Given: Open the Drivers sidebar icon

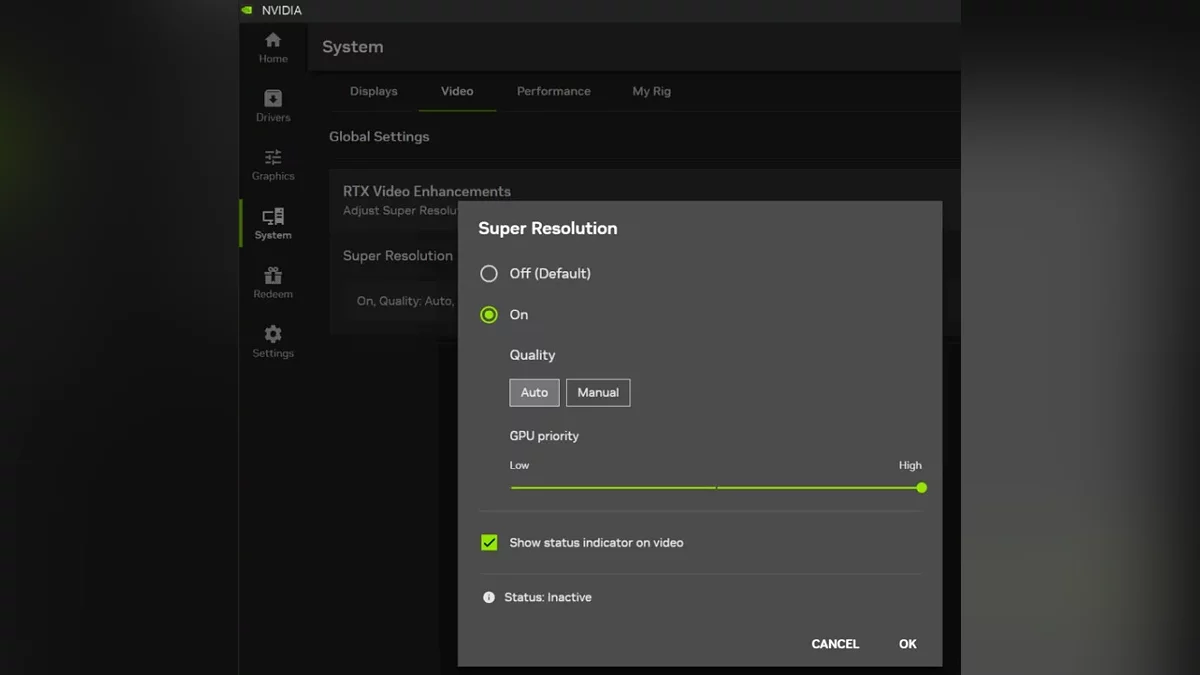Looking at the screenshot, I should pyautogui.click(x=273, y=99).
